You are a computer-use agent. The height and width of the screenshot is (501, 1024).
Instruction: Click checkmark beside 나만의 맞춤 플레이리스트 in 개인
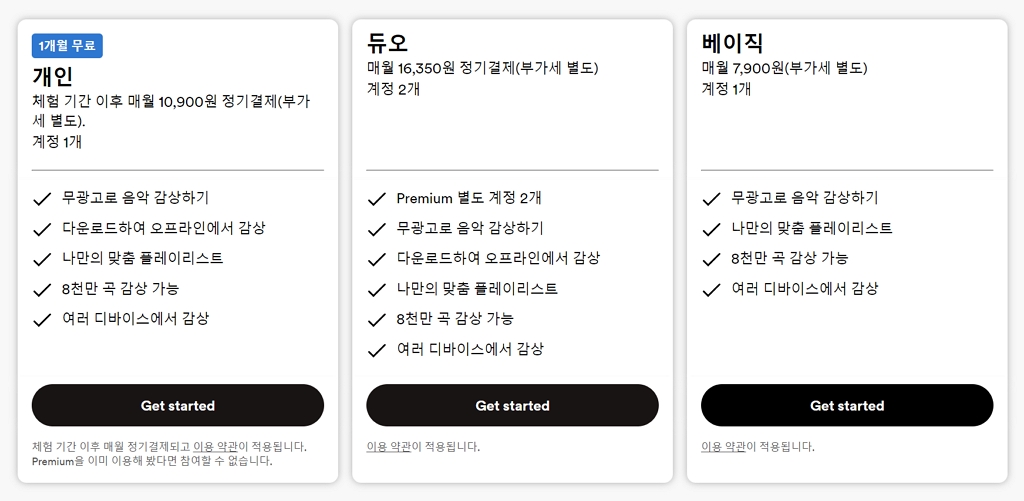click(42, 259)
